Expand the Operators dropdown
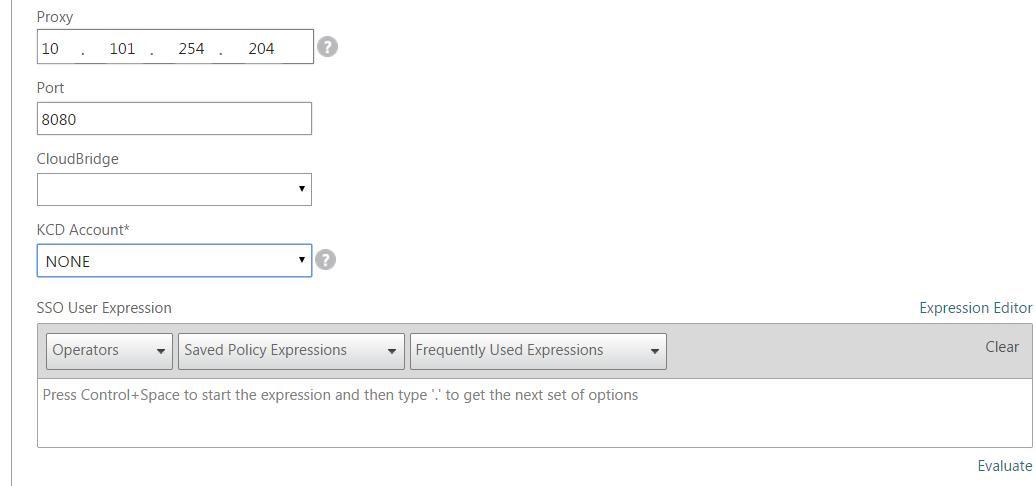 click(109, 350)
